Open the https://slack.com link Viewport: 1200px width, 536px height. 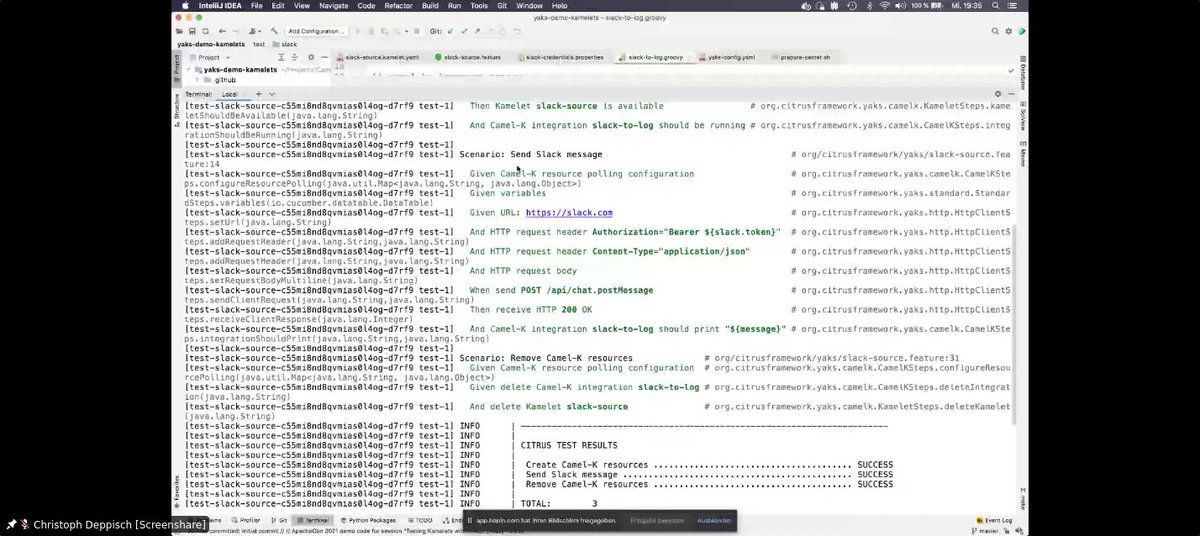[x=568, y=213]
